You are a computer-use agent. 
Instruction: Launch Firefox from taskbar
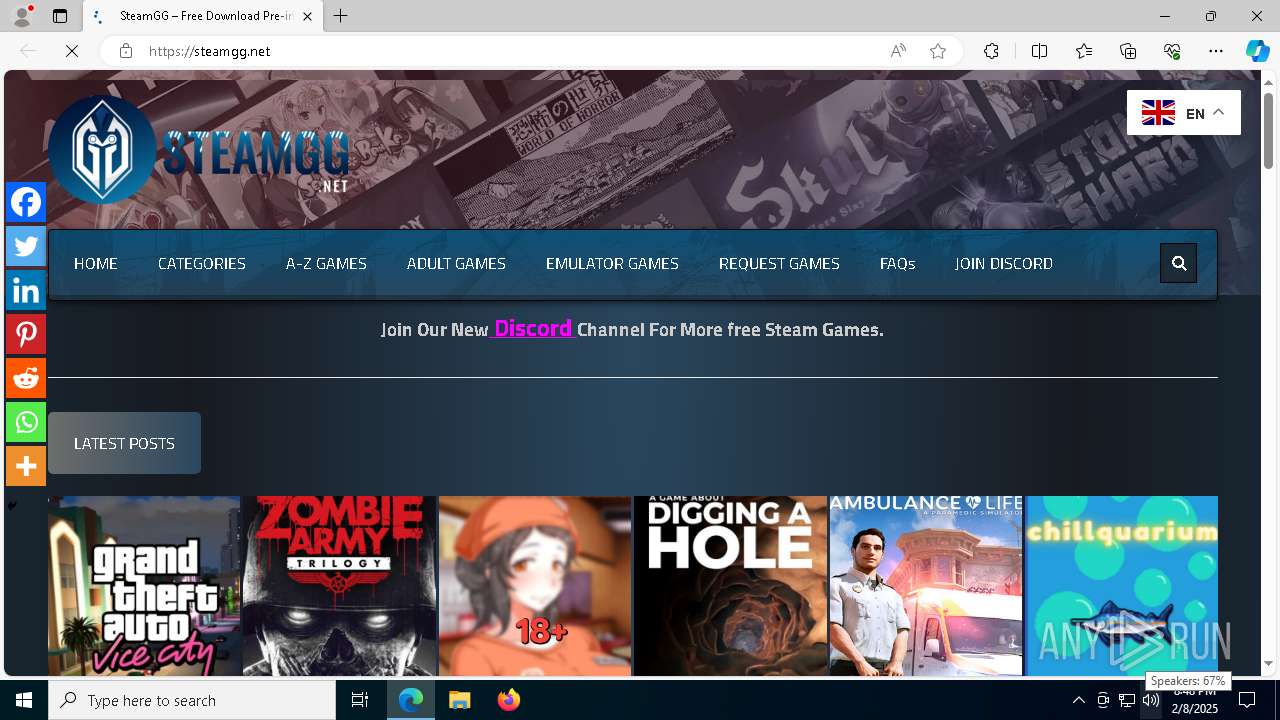(508, 700)
